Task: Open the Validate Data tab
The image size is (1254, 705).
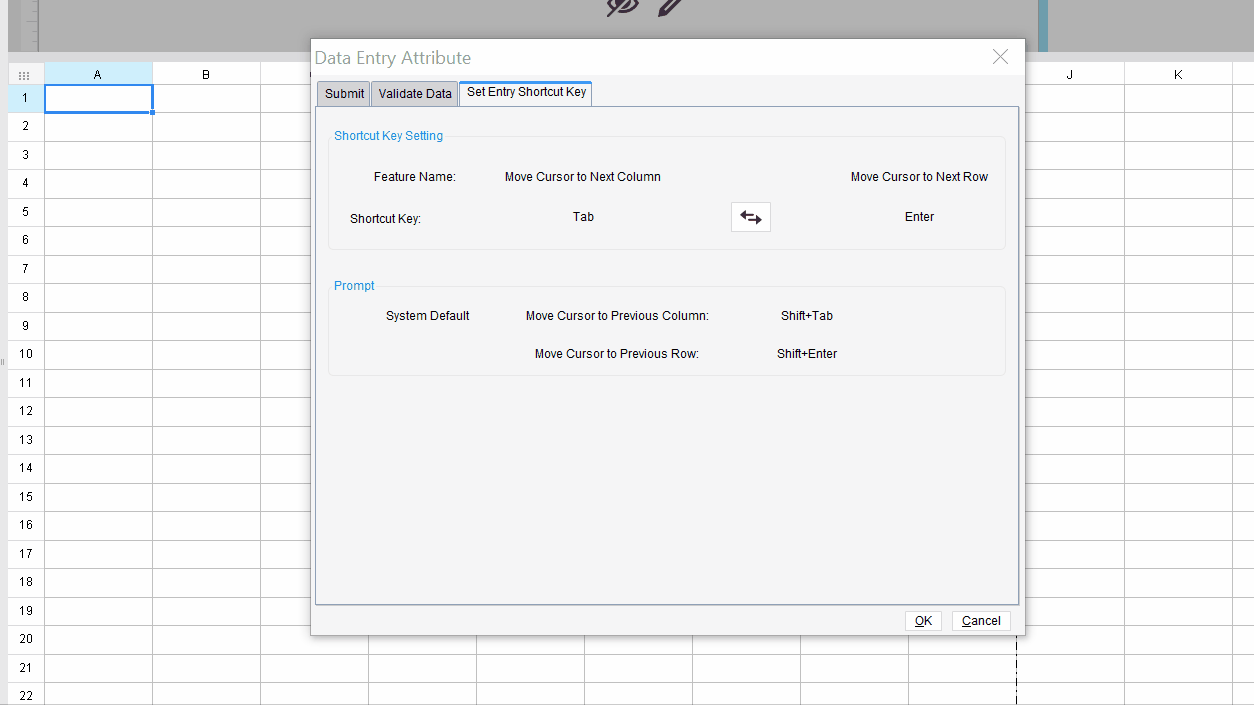Action: pos(414,93)
